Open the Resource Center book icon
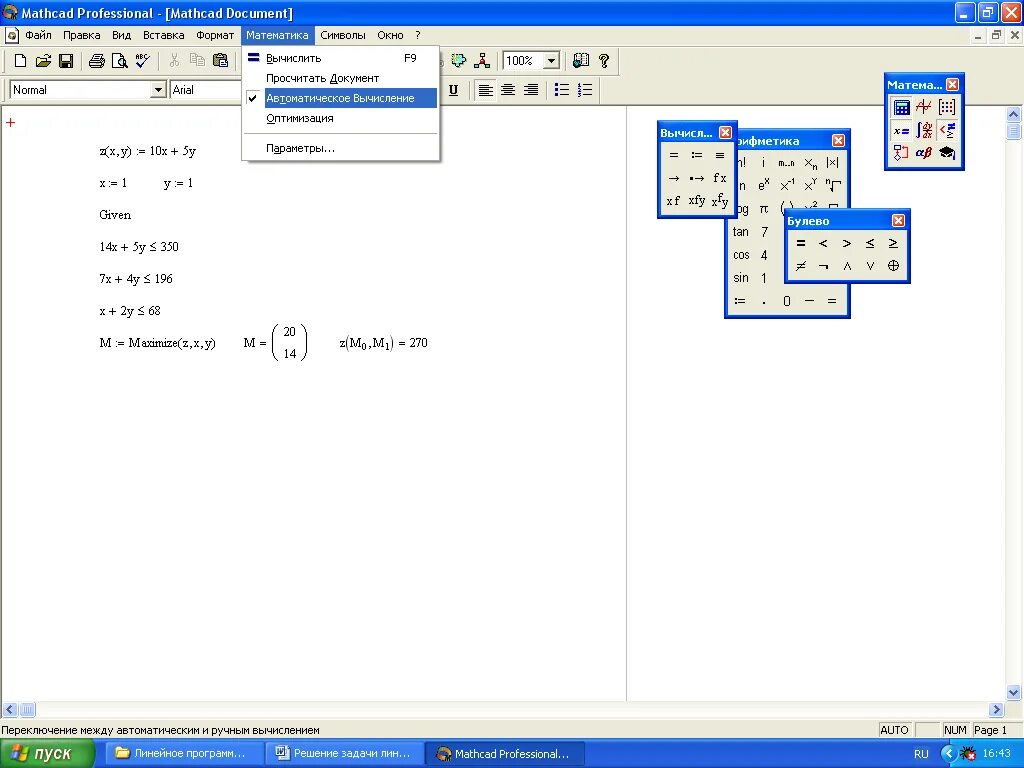 [x=581, y=61]
